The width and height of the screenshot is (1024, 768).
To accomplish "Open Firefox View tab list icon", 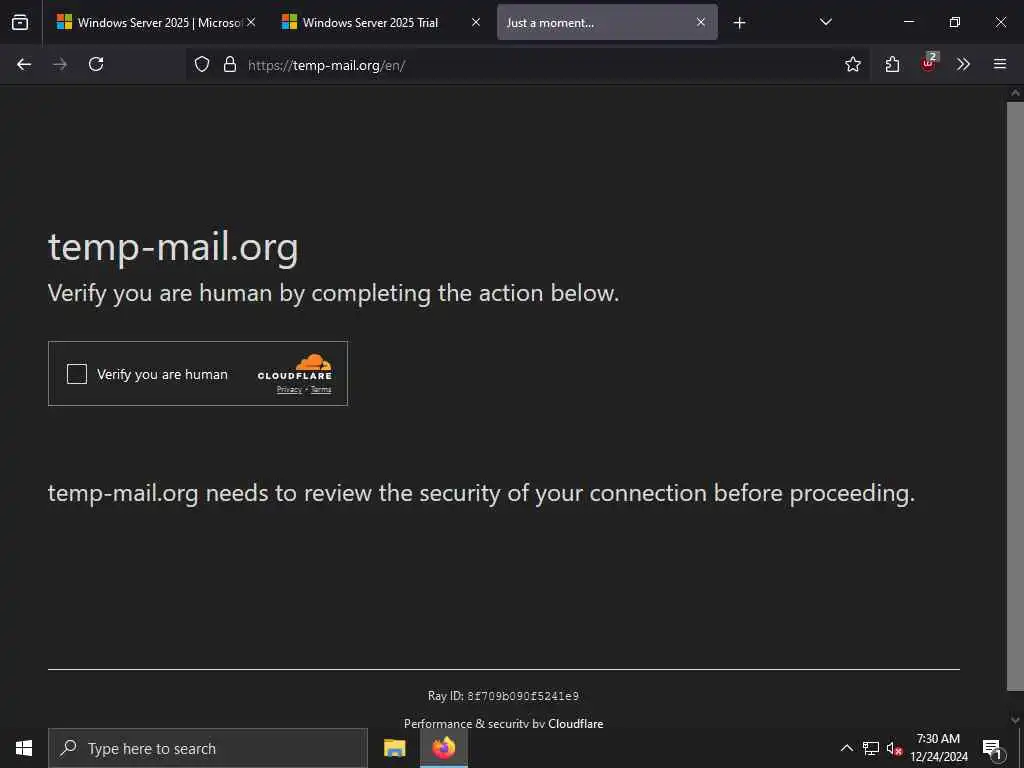I will coord(20,22).
